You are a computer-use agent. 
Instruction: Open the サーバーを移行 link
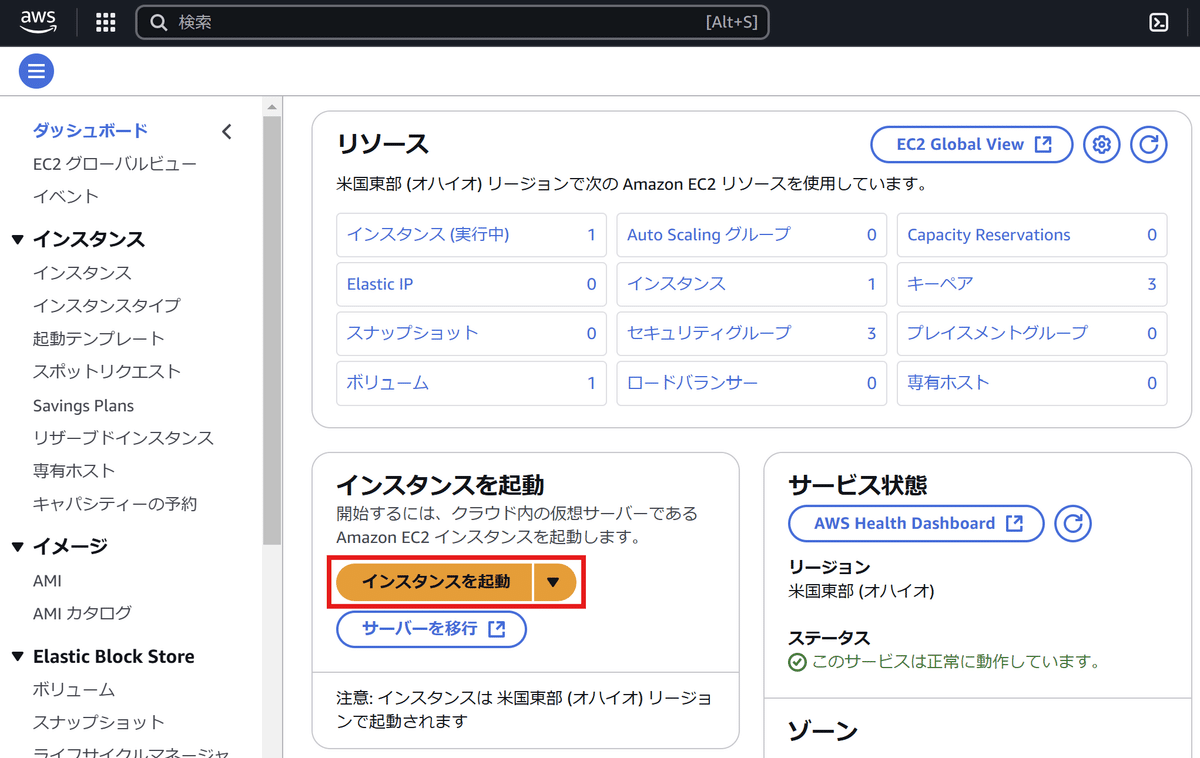tap(431, 629)
